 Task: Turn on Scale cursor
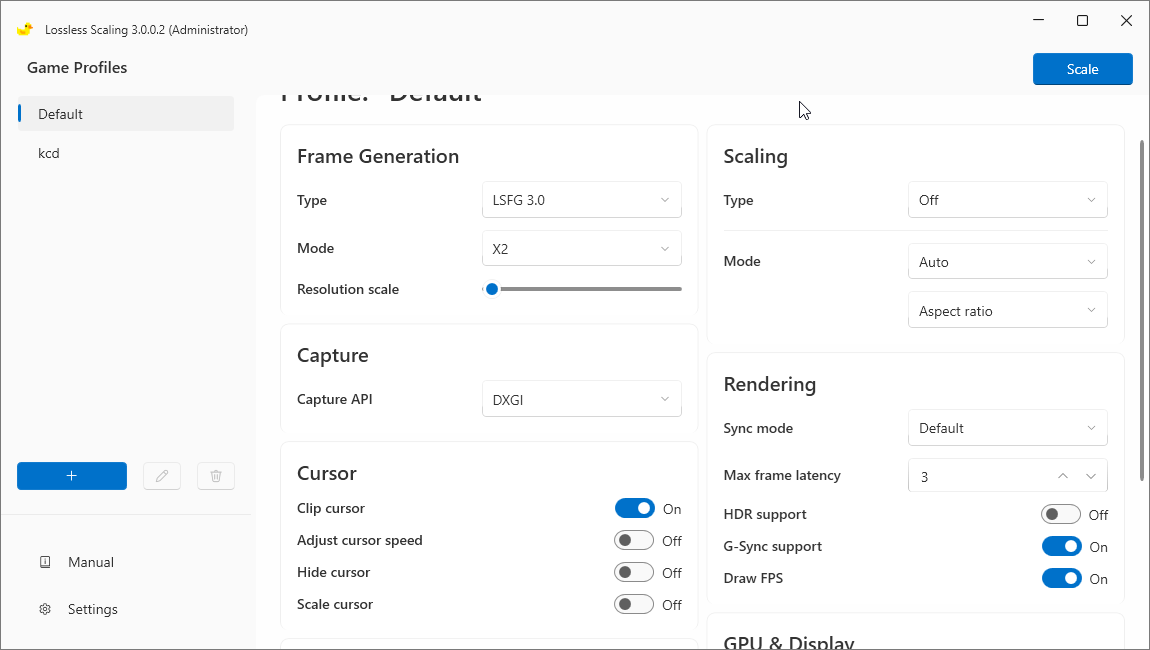634,605
